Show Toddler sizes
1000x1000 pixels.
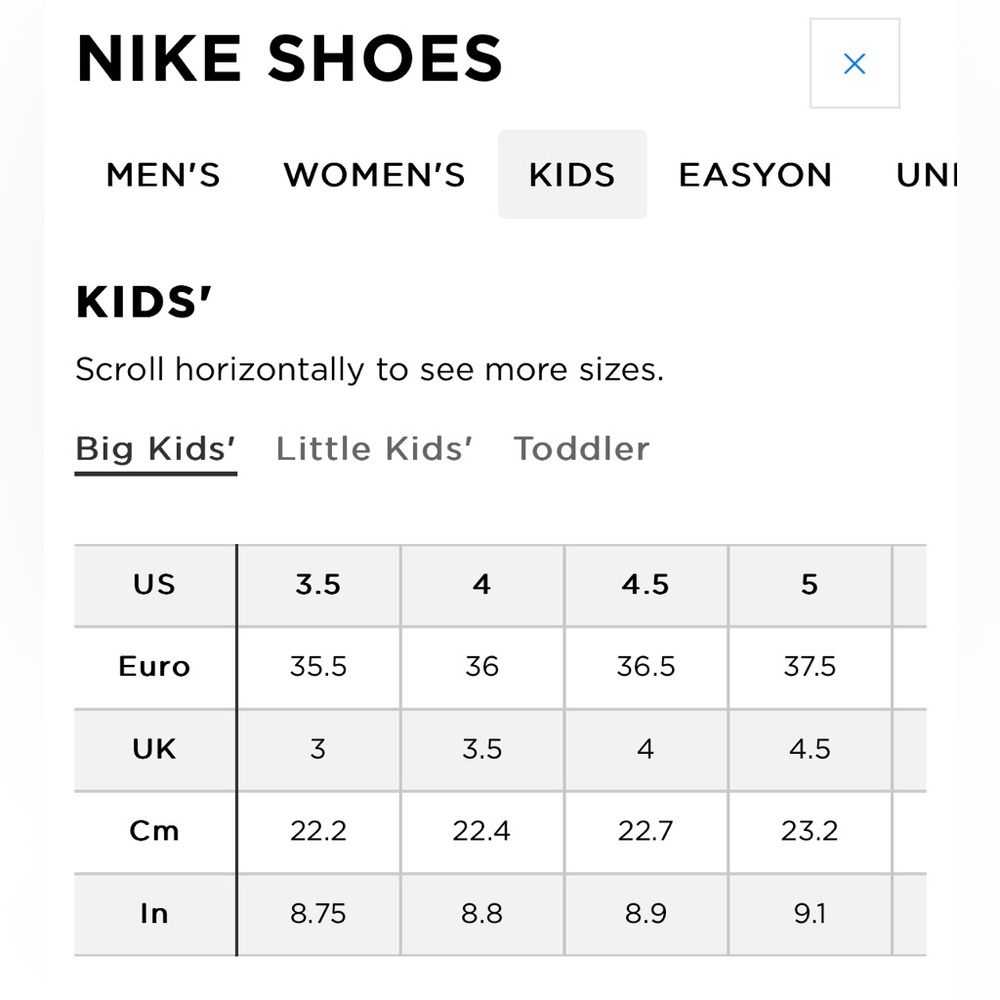(x=581, y=449)
